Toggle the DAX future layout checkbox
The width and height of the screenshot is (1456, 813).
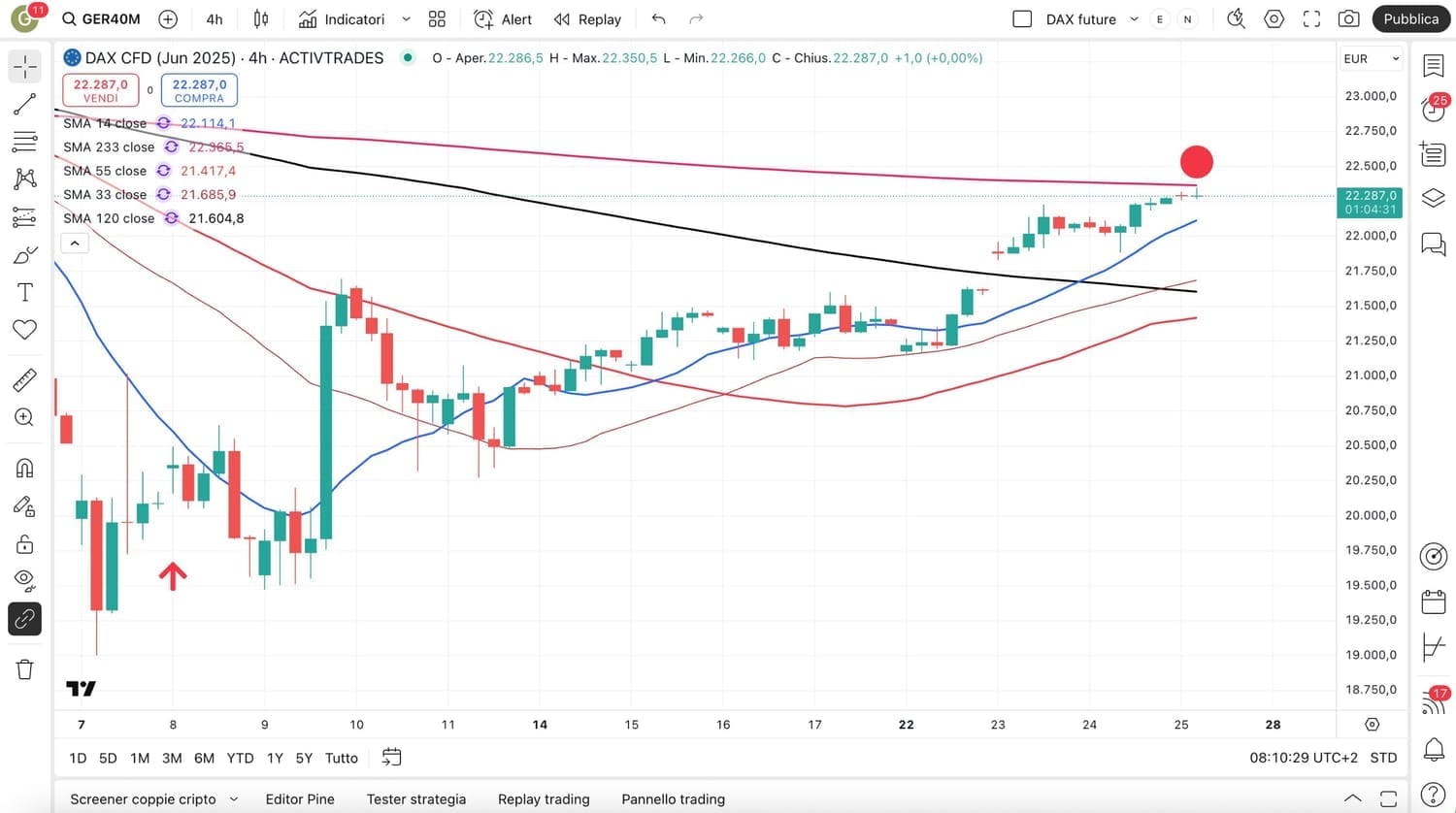tap(1022, 18)
